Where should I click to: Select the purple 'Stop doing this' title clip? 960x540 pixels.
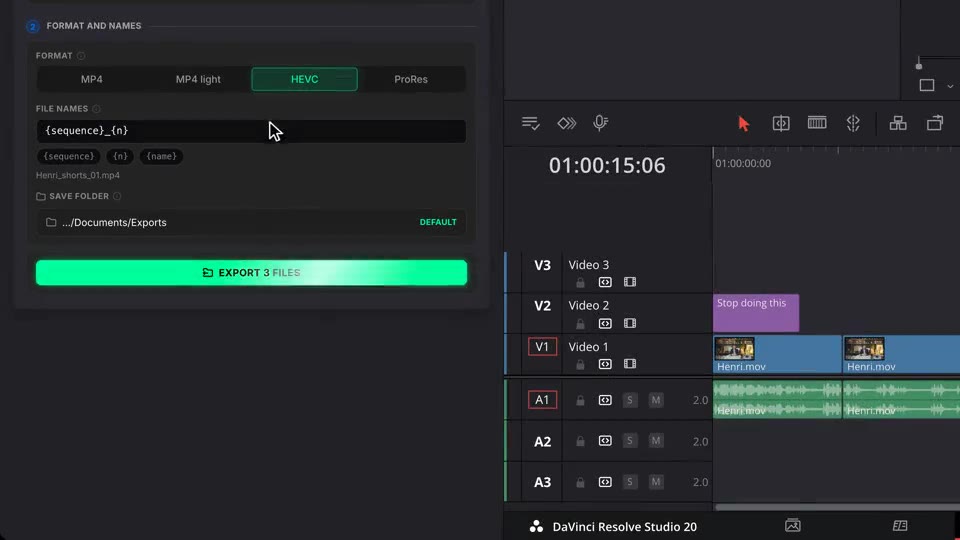(756, 313)
